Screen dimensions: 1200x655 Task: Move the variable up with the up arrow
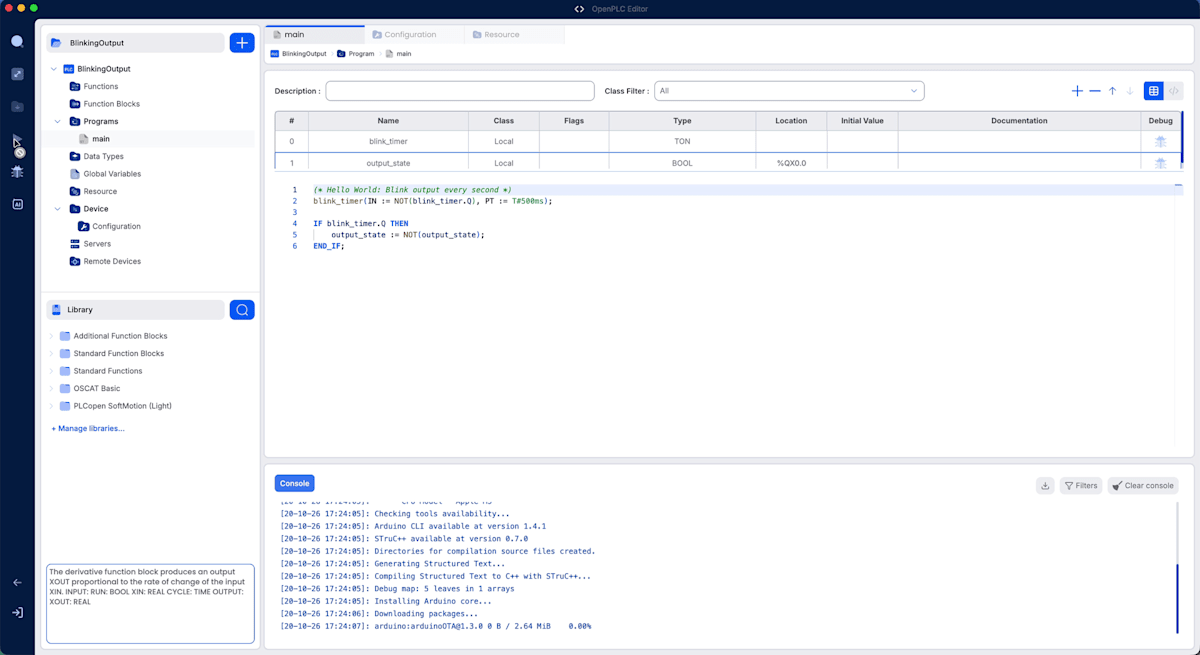click(x=1112, y=91)
